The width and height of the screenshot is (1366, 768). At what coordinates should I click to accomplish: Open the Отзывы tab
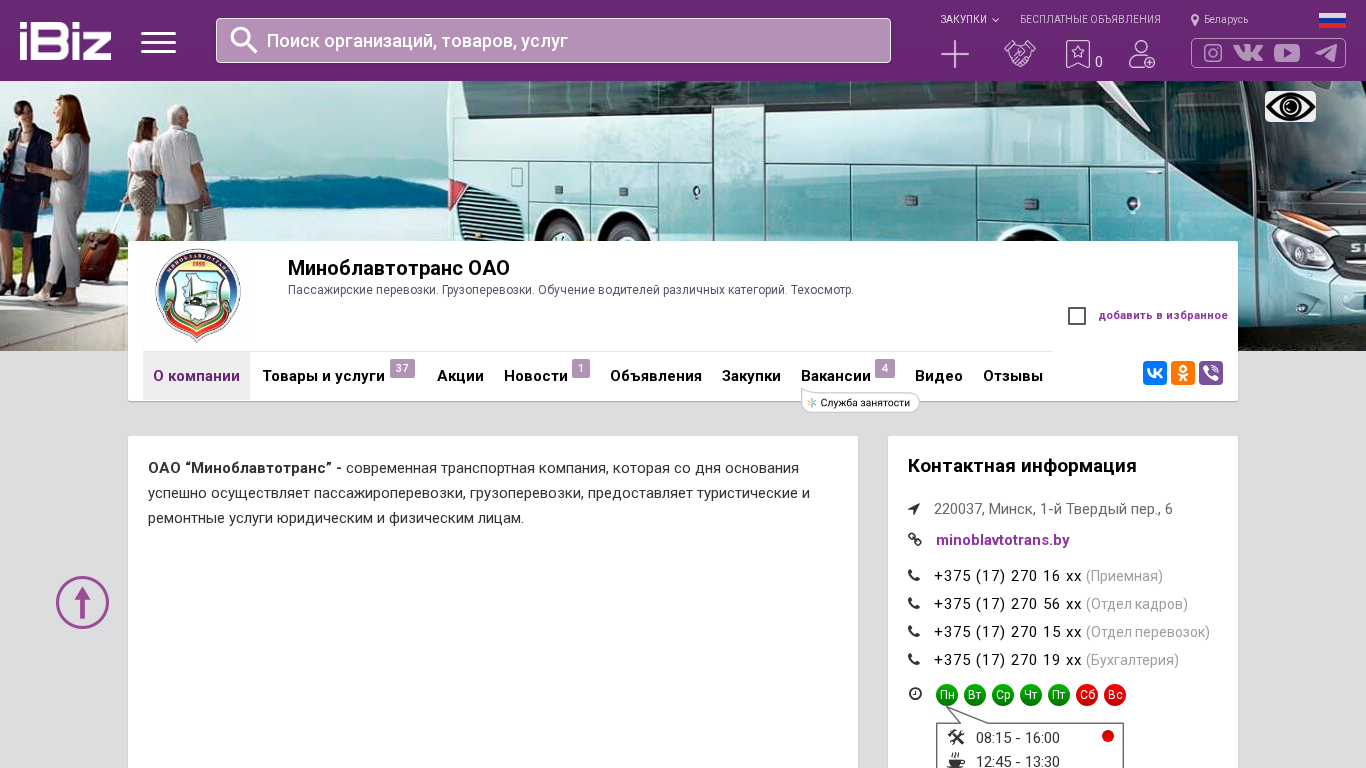click(x=1013, y=376)
